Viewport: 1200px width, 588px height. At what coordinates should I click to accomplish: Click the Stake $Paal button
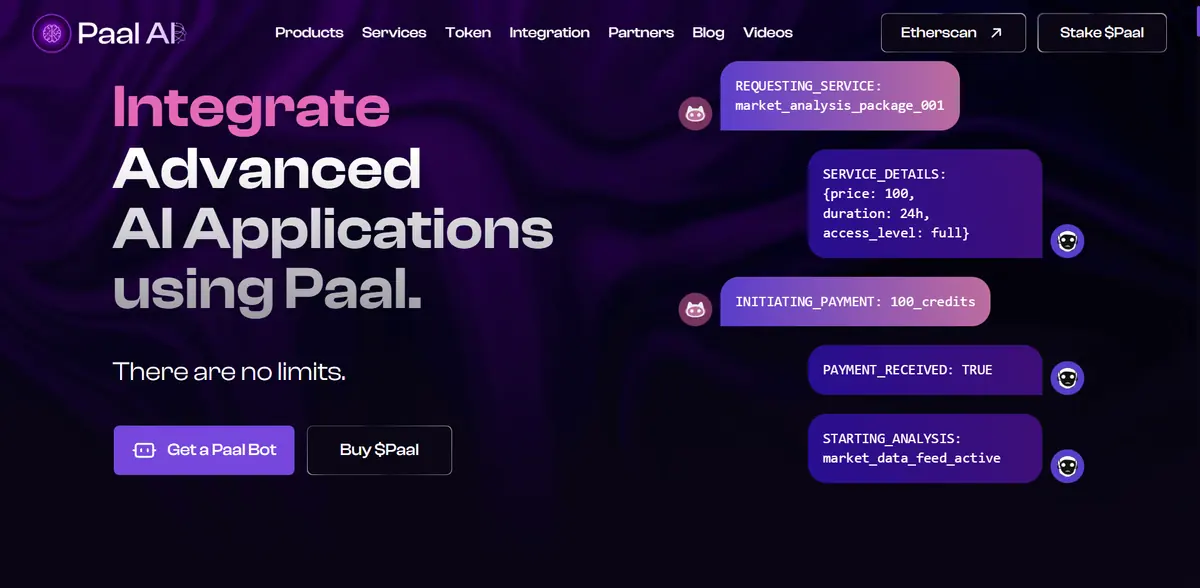1102,33
